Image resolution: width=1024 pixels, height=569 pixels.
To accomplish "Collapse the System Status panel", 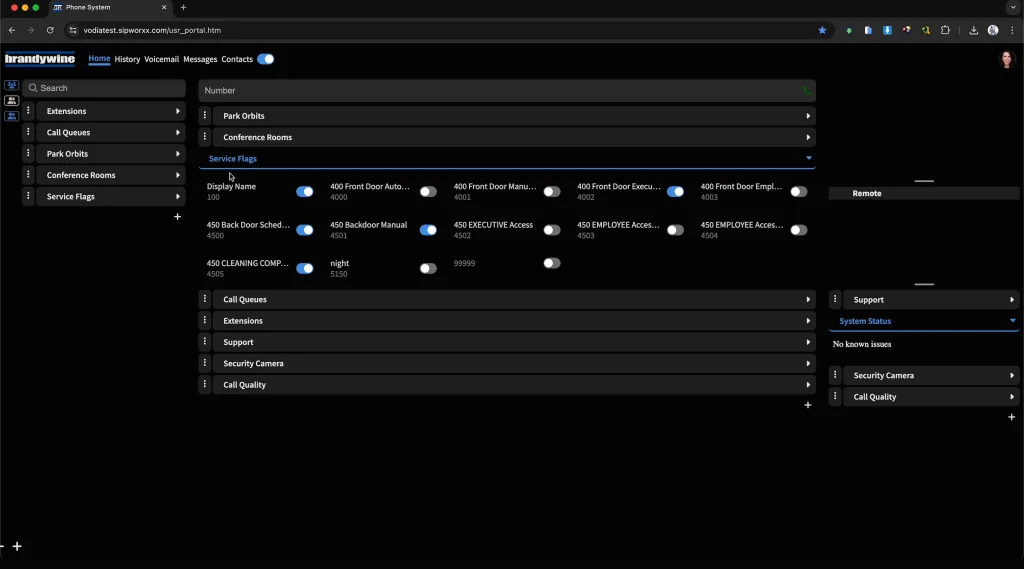I will tap(1012, 321).
